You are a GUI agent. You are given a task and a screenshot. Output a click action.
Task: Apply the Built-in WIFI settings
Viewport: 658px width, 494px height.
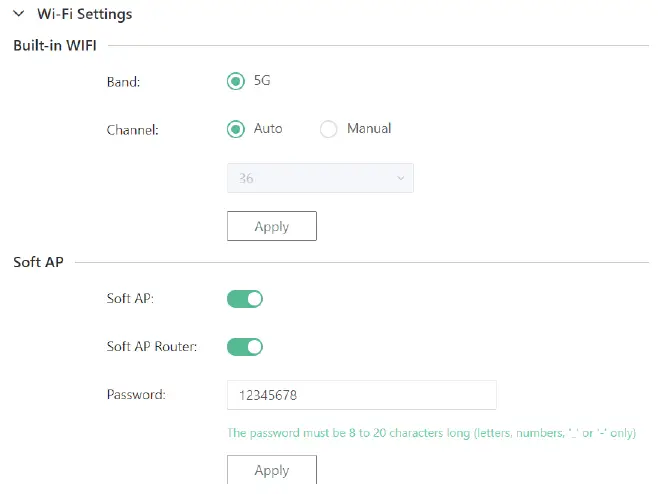tap(272, 226)
